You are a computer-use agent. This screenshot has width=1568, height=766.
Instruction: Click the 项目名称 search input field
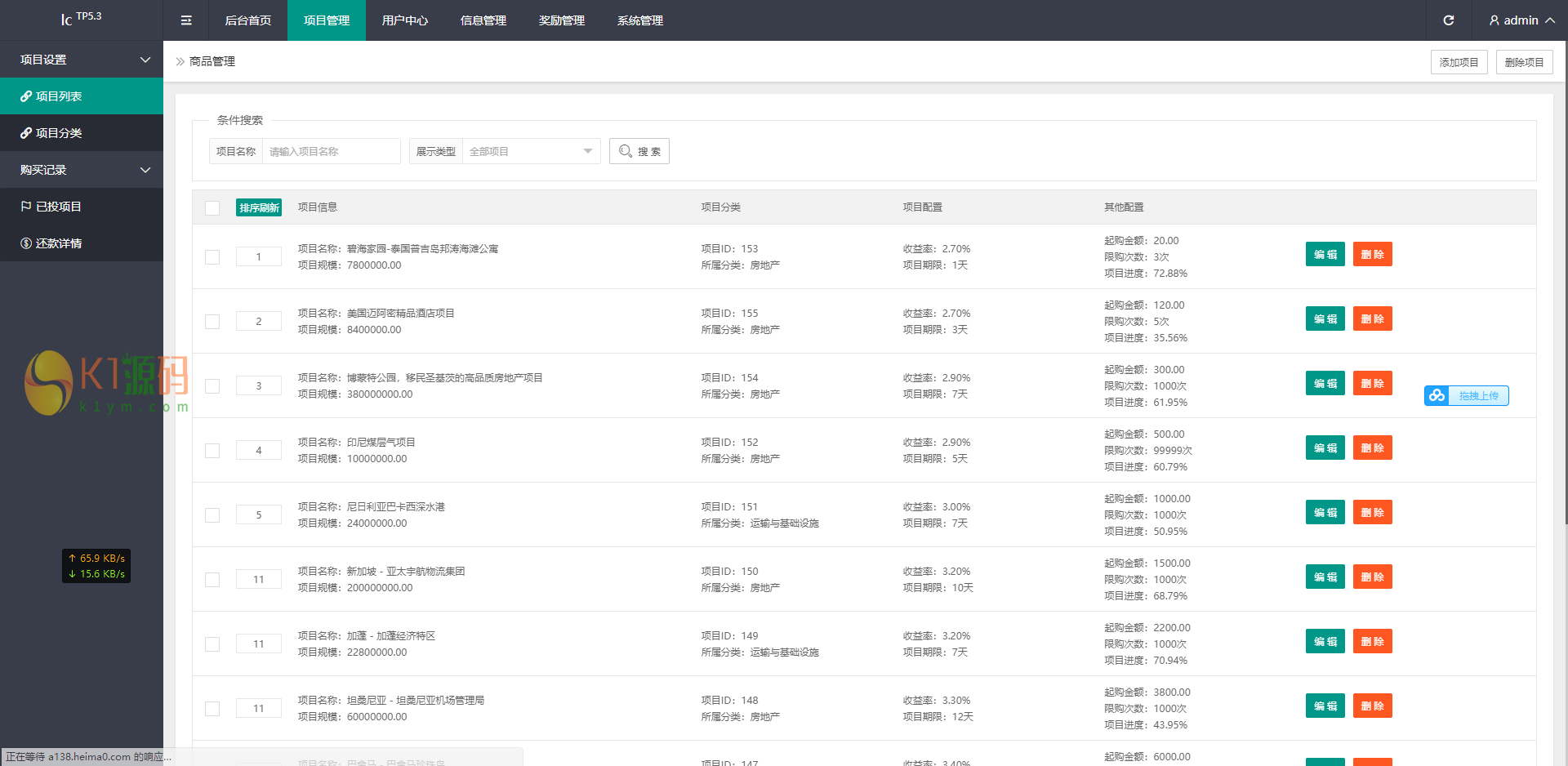coord(331,151)
